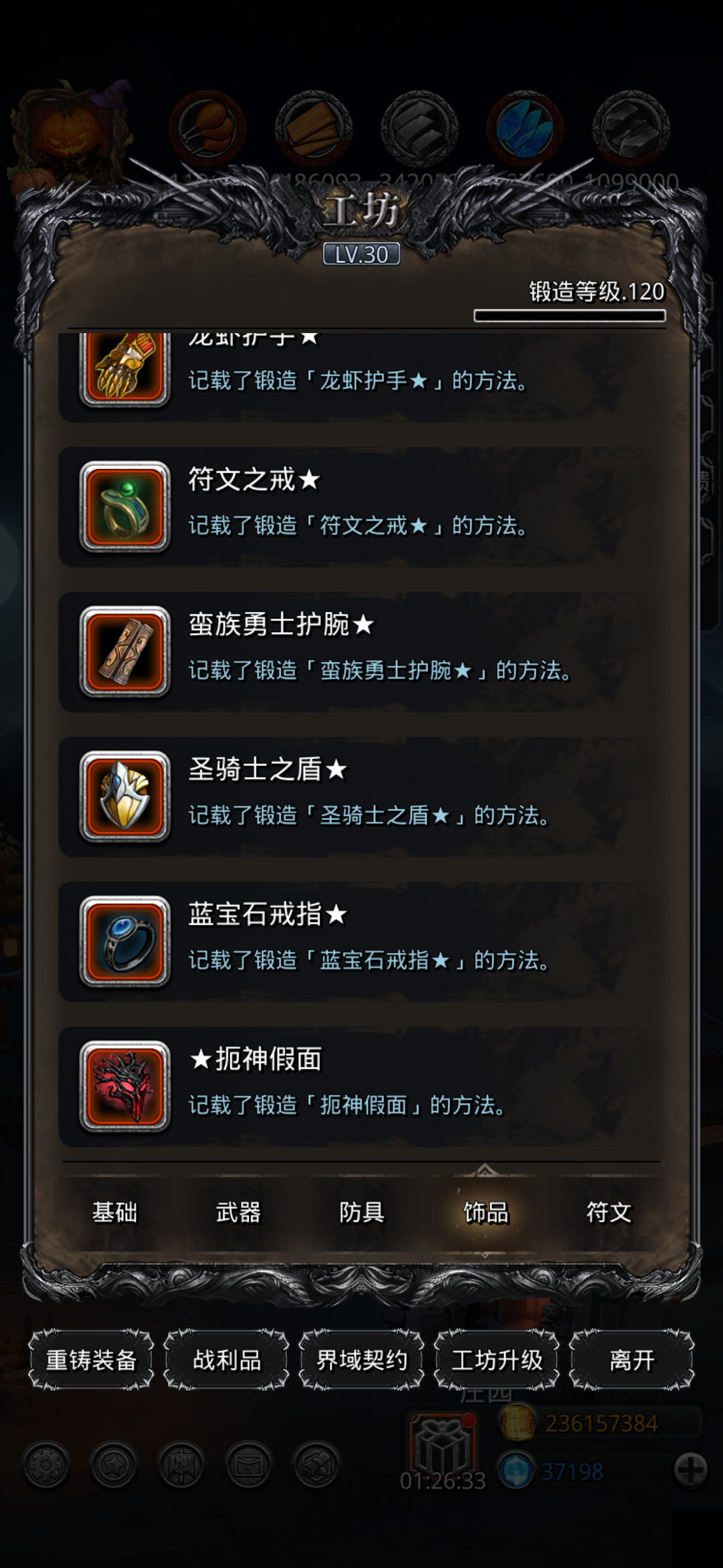Select the 符文之戒 ring recipe icon
The height and width of the screenshot is (1568, 723).
(125, 506)
